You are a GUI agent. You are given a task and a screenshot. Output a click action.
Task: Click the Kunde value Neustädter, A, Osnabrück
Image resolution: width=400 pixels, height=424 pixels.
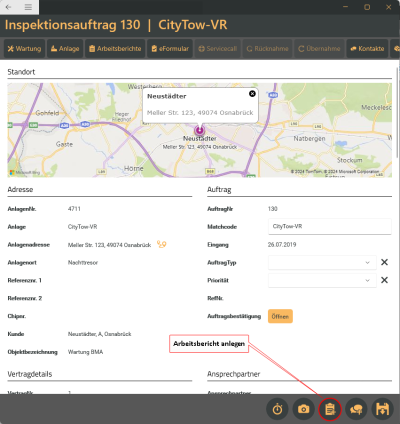(99, 334)
